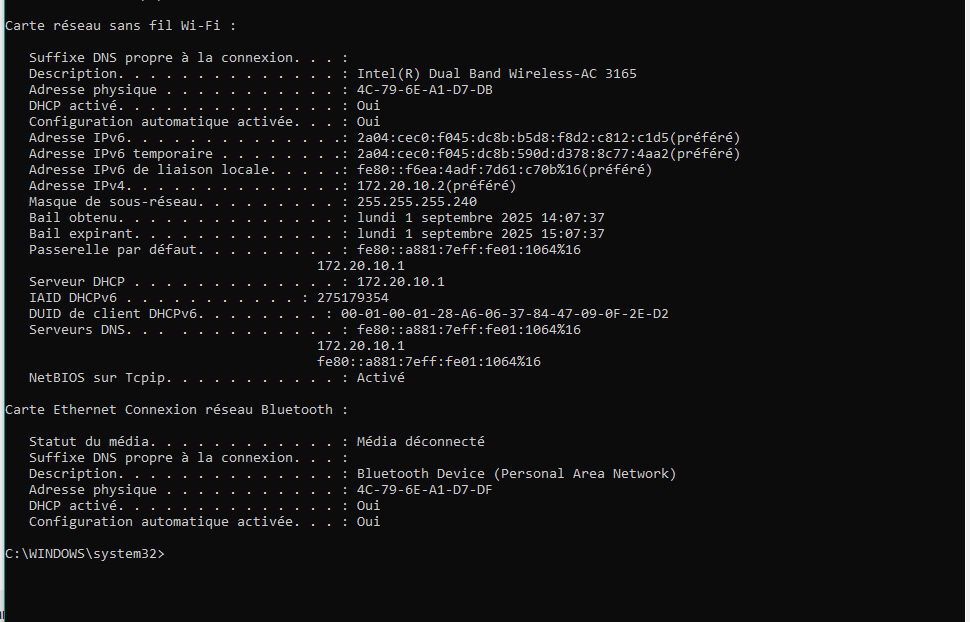Click the IAID DHCPv6 number 275179354
Screen dimensions: 970x622
pos(353,298)
